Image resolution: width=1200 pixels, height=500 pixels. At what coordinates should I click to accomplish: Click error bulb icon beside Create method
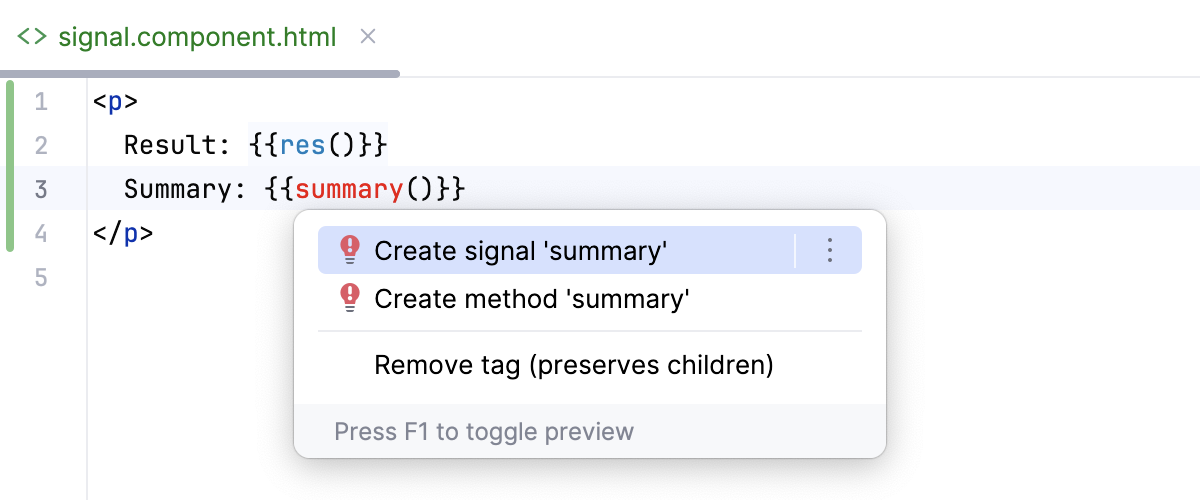[349, 298]
